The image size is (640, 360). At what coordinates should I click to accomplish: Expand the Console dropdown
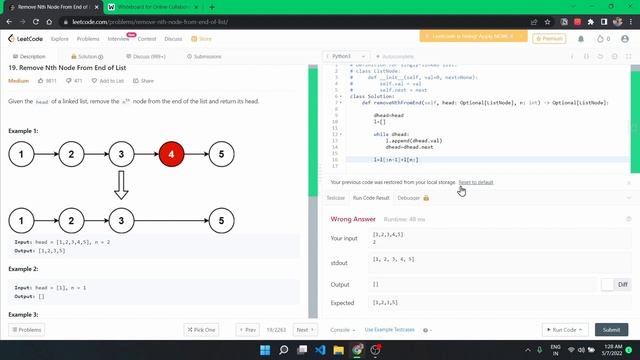click(x=342, y=330)
